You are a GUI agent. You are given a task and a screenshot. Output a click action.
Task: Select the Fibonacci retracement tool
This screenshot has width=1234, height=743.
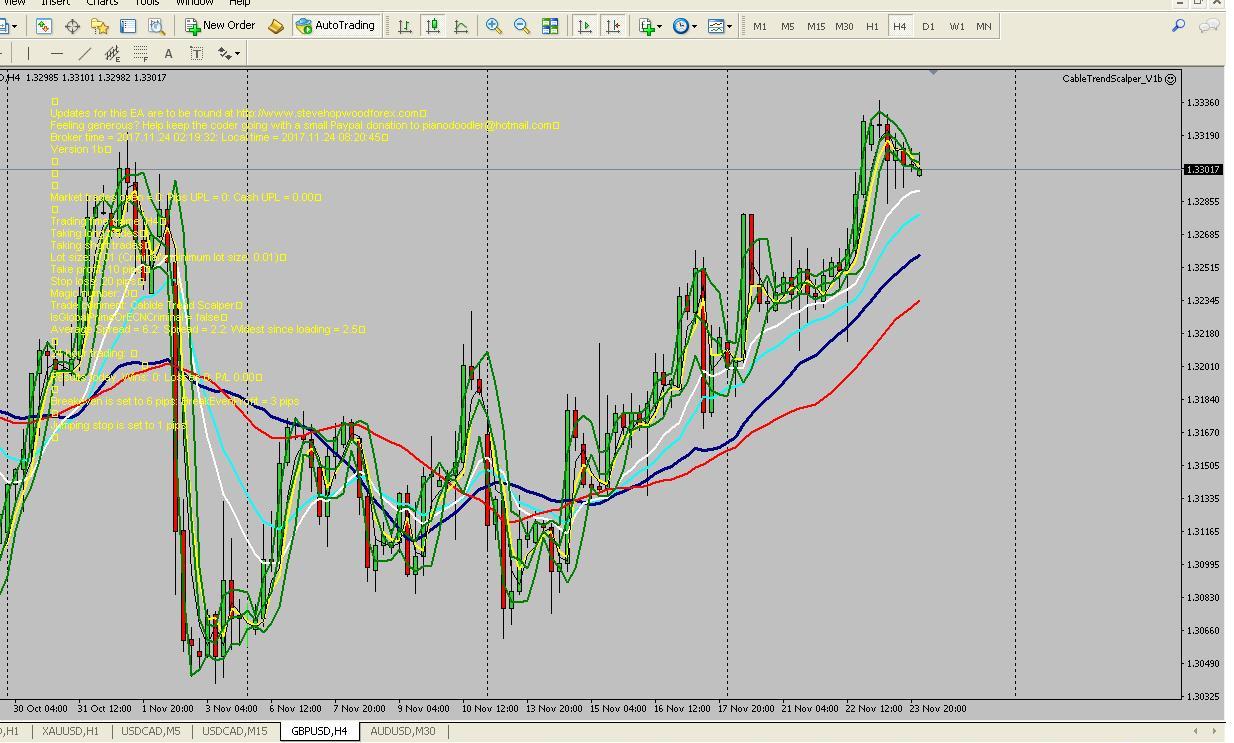click(x=140, y=53)
